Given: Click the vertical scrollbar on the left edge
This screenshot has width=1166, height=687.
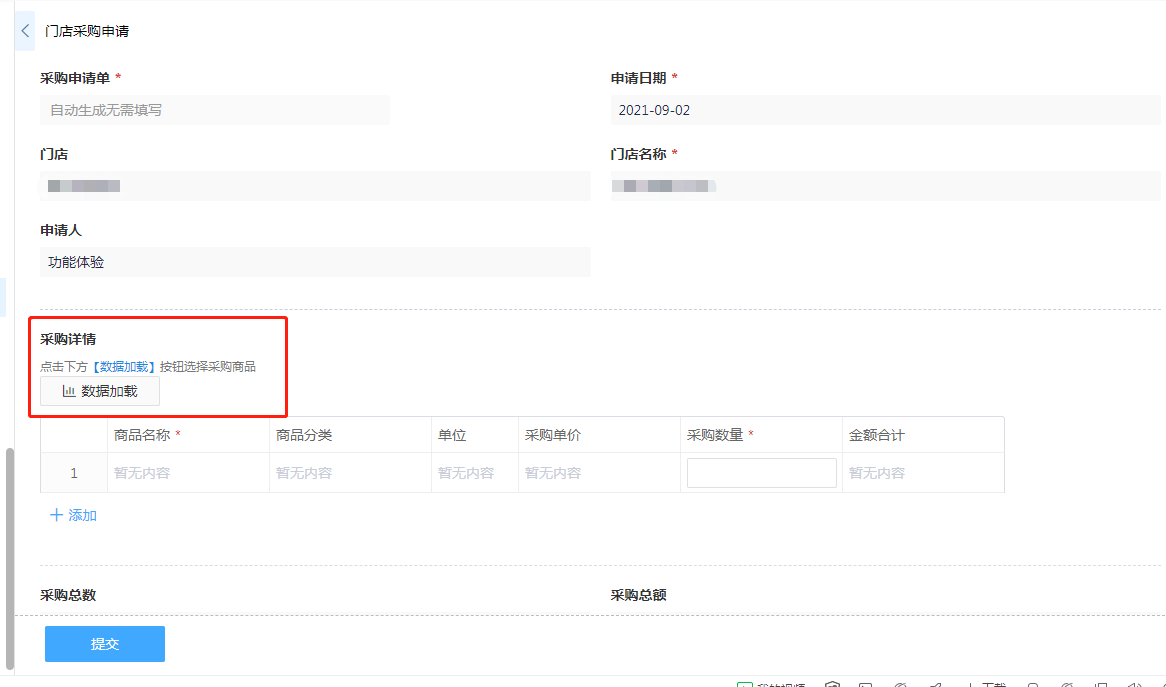Looking at the screenshot, I should coord(10,558).
